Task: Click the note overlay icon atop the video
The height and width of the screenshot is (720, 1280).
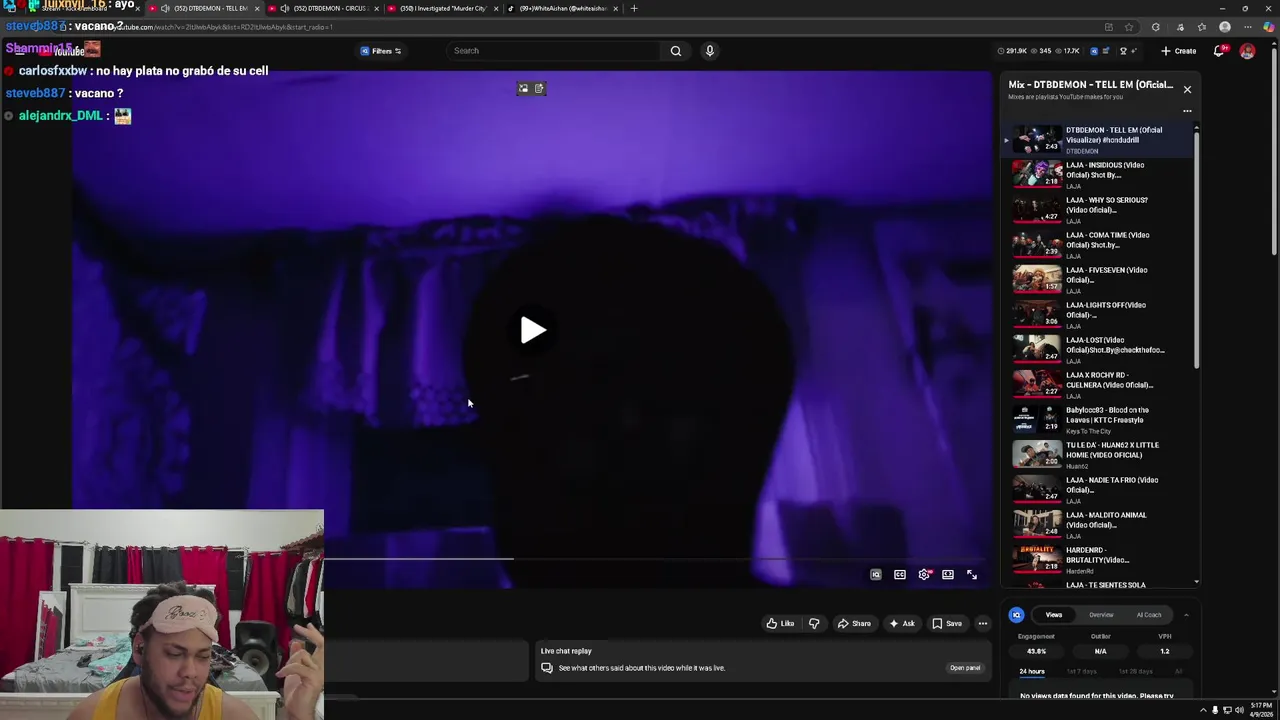Action: [539, 89]
